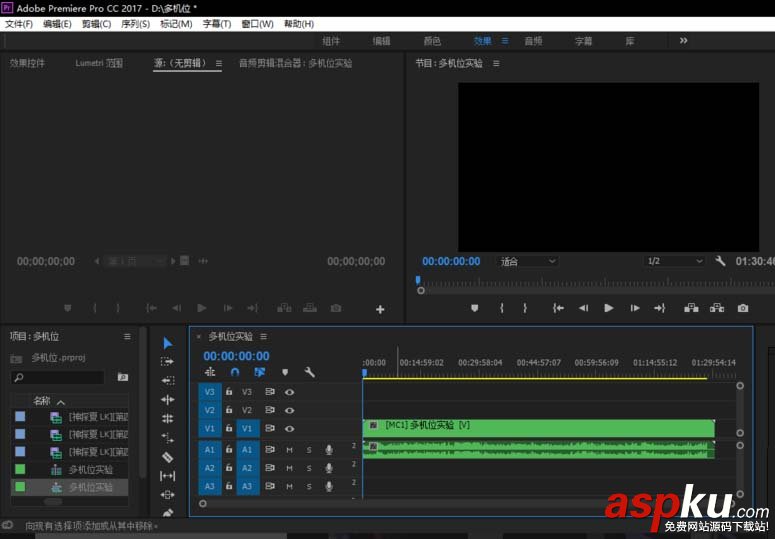Play the sequence in Program monitor
Viewport: 775px width, 539px height.
608,309
